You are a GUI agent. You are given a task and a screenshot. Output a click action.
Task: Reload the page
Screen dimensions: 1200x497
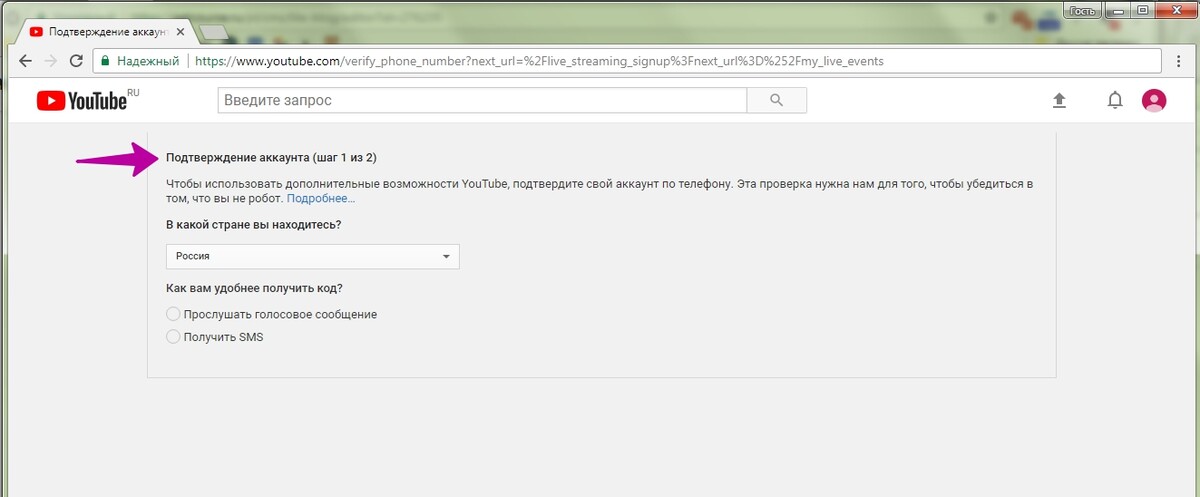(76, 61)
